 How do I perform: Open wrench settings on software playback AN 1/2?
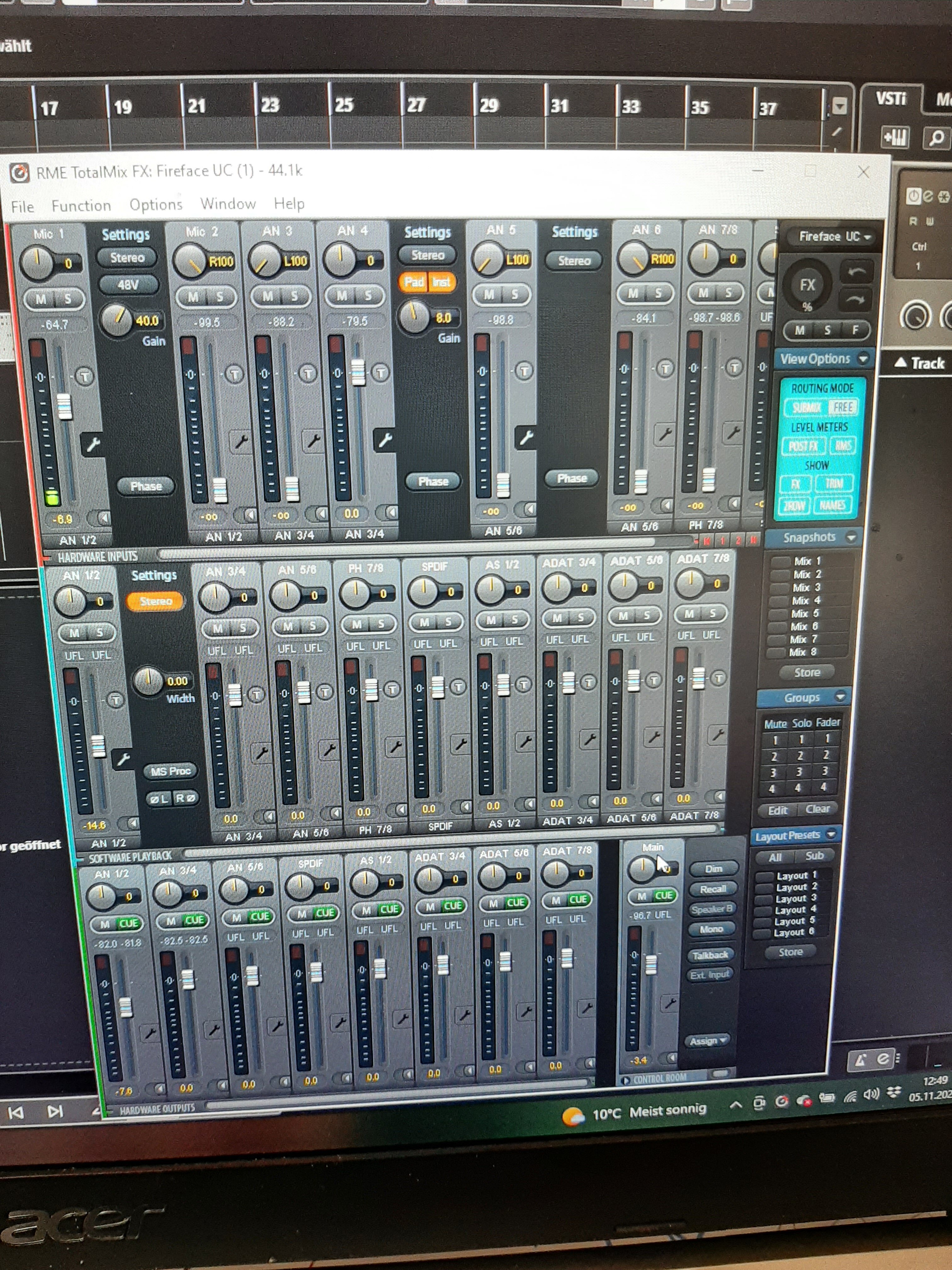coord(123,758)
